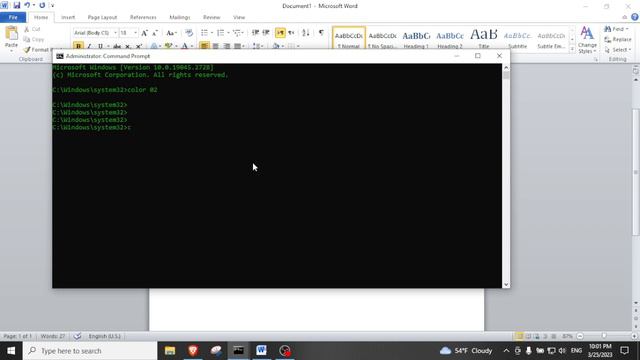Click the Shrink Font icon
Viewport: 640px width, 360px height.
[x=155, y=33]
